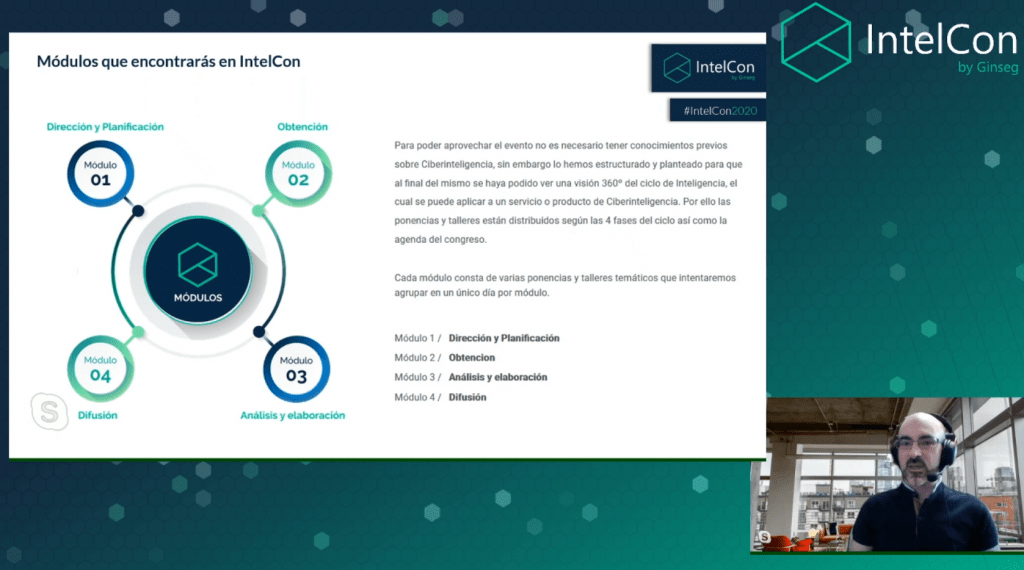Image resolution: width=1024 pixels, height=570 pixels.
Task: Click the 'Obtención' label above Módulo 02
Action: click(302, 127)
